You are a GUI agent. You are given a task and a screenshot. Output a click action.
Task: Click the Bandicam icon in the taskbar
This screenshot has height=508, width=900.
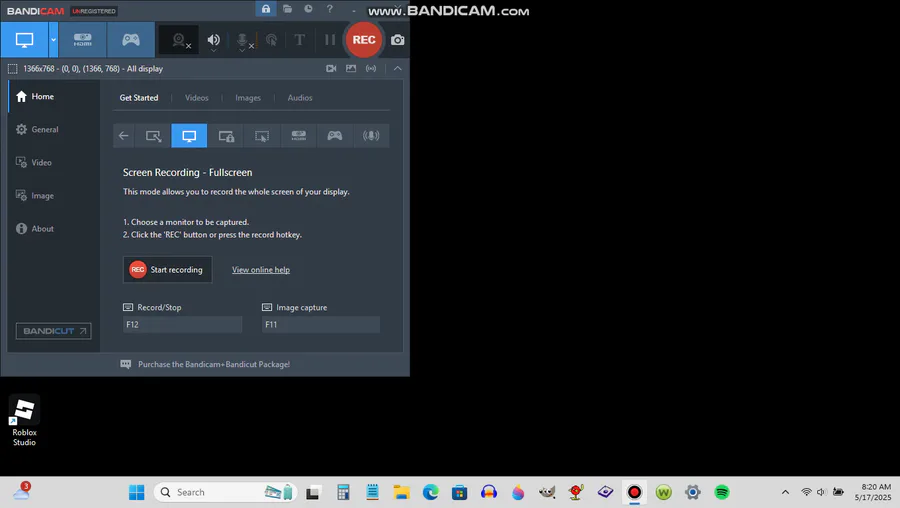(634, 493)
